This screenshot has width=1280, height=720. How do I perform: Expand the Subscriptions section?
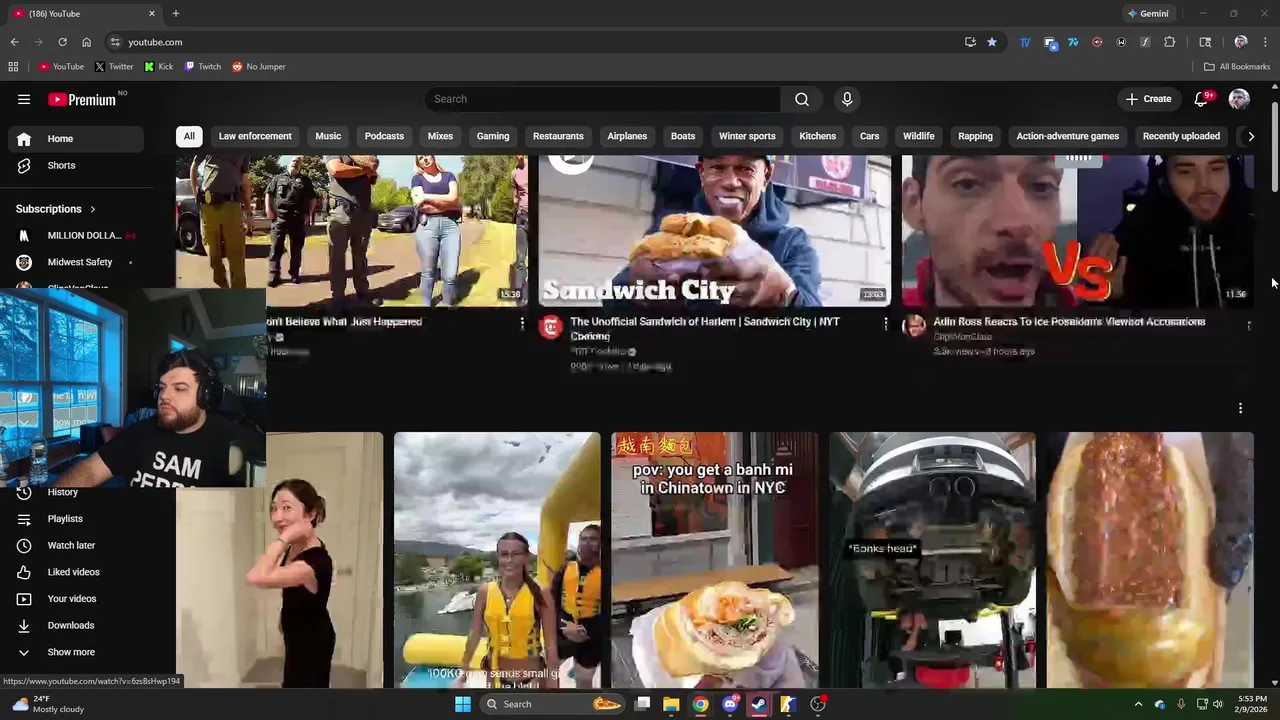click(56, 209)
